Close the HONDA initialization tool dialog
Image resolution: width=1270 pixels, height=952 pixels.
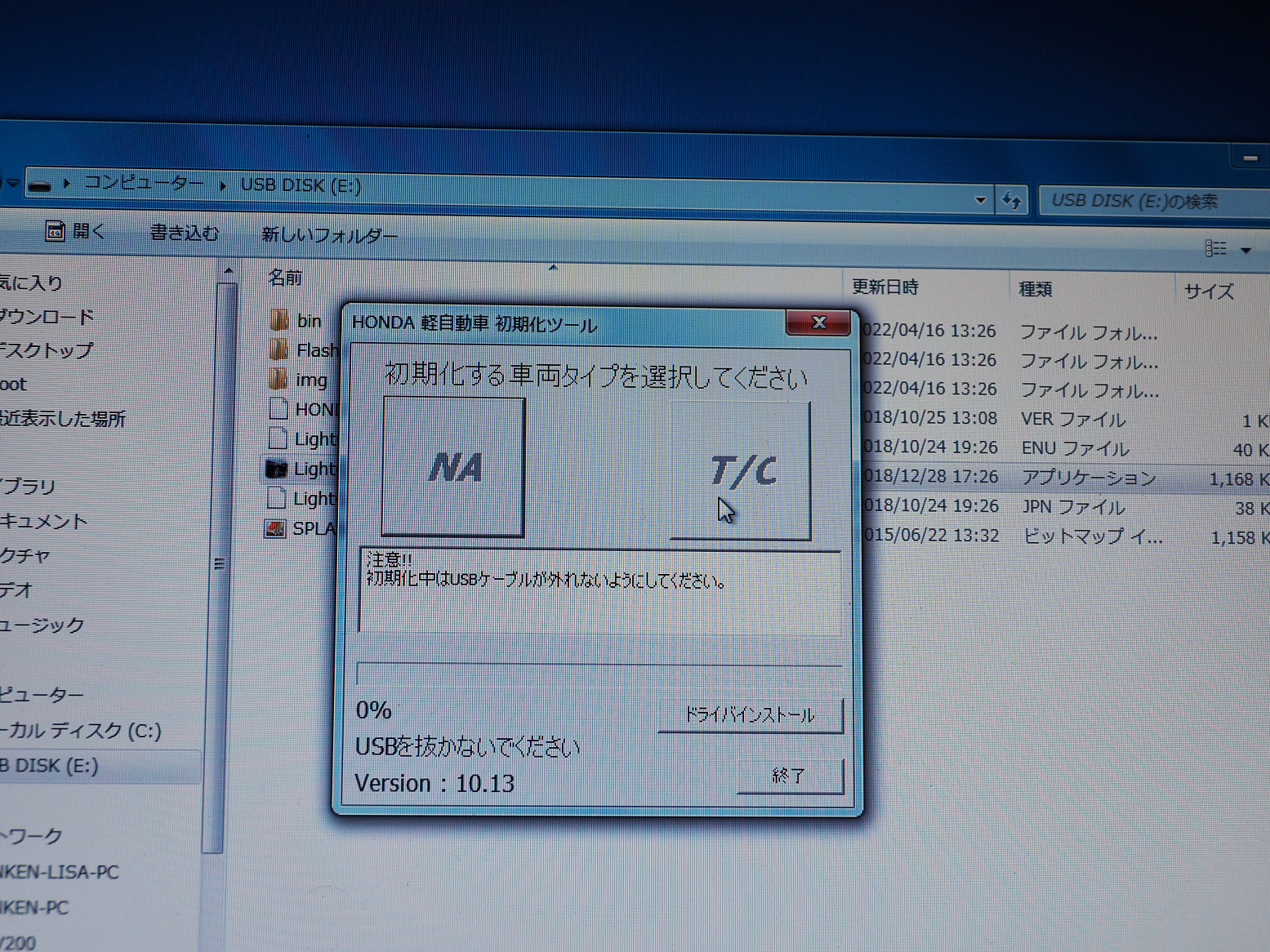click(x=819, y=323)
